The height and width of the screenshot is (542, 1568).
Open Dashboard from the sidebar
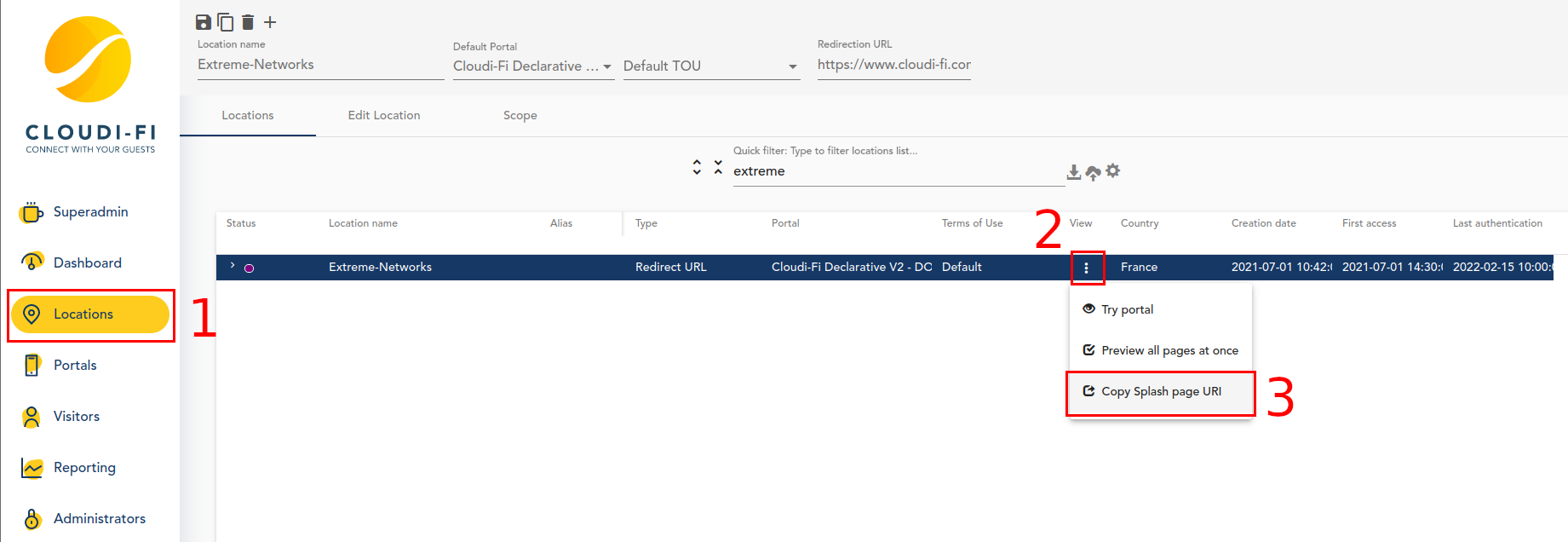pos(90,262)
